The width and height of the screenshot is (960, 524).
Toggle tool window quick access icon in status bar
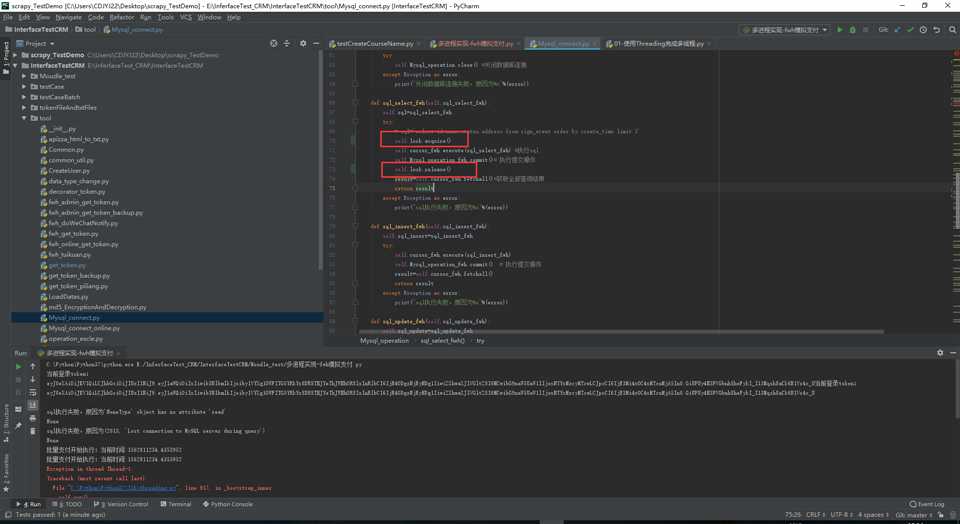point(7,515)
